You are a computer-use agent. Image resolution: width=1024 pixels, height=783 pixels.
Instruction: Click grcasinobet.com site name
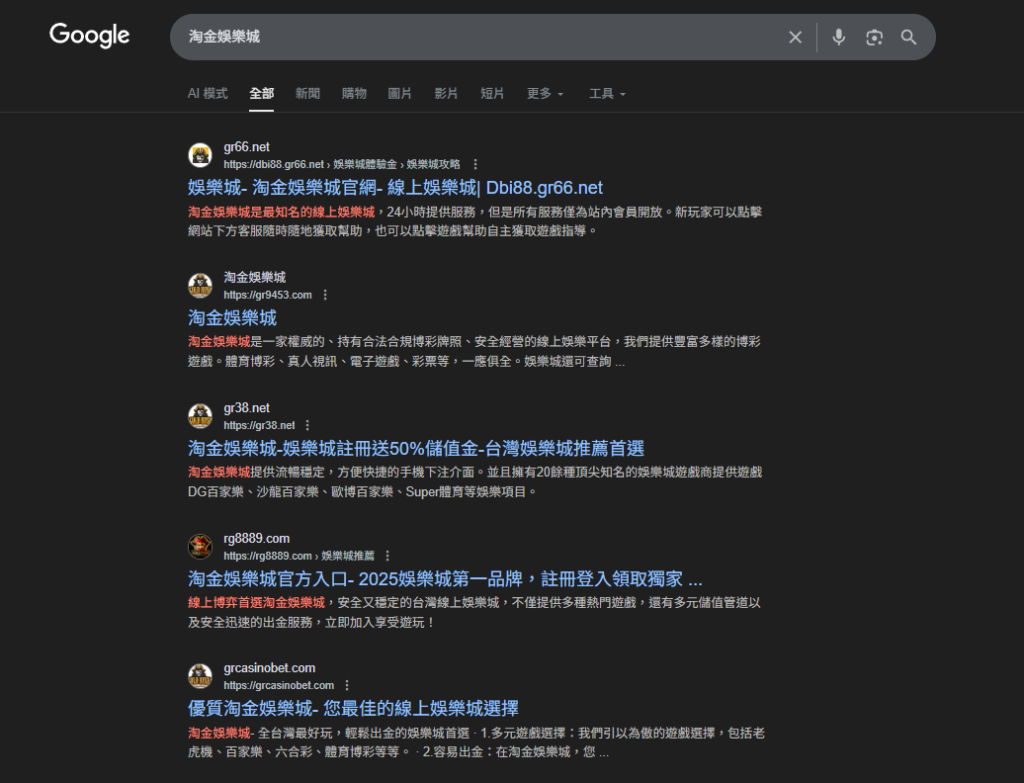point(269,668)
